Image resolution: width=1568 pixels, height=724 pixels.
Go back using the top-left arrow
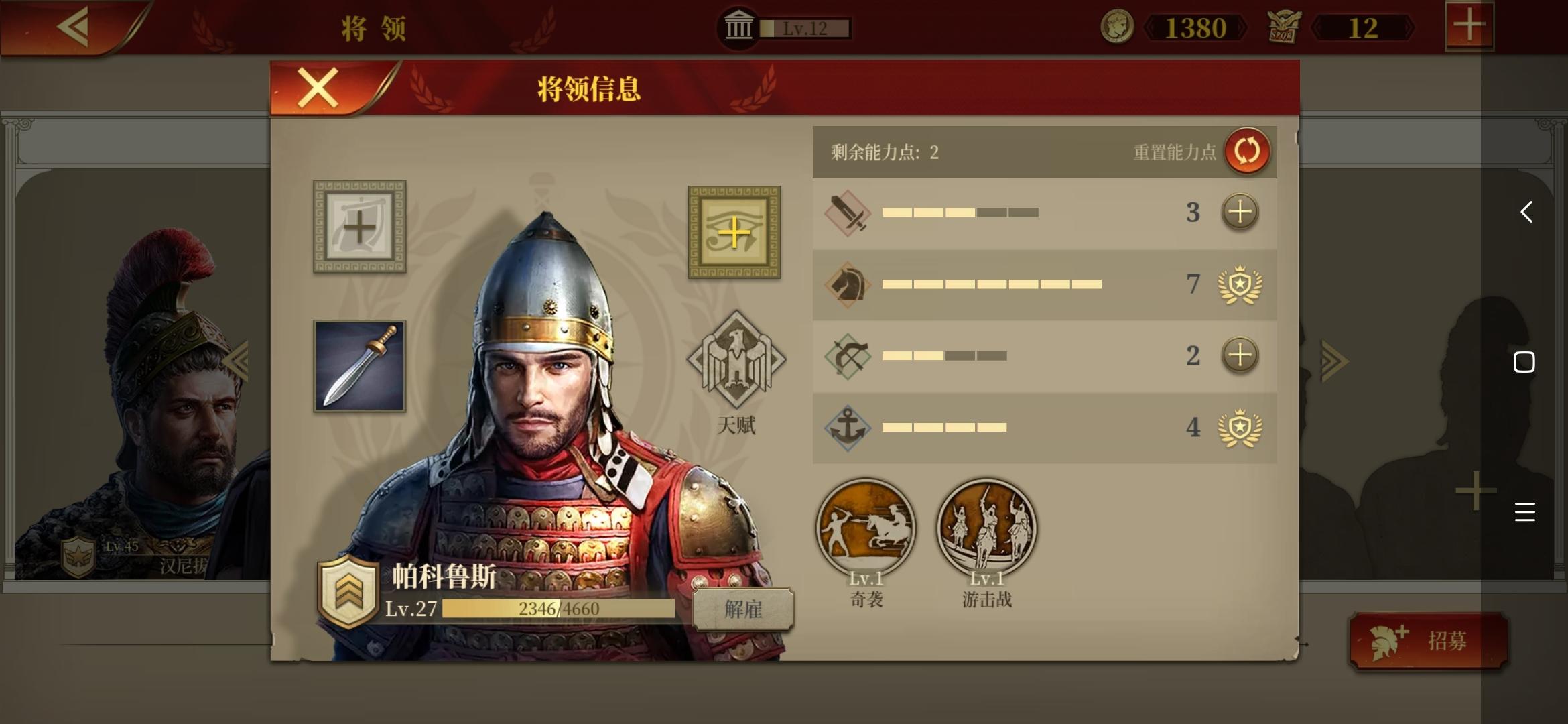pyautogui.click(x=72, y=27)
